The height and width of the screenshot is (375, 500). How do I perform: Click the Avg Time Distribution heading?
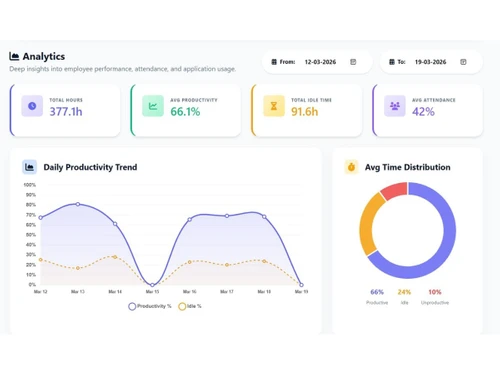coord(408,167)
